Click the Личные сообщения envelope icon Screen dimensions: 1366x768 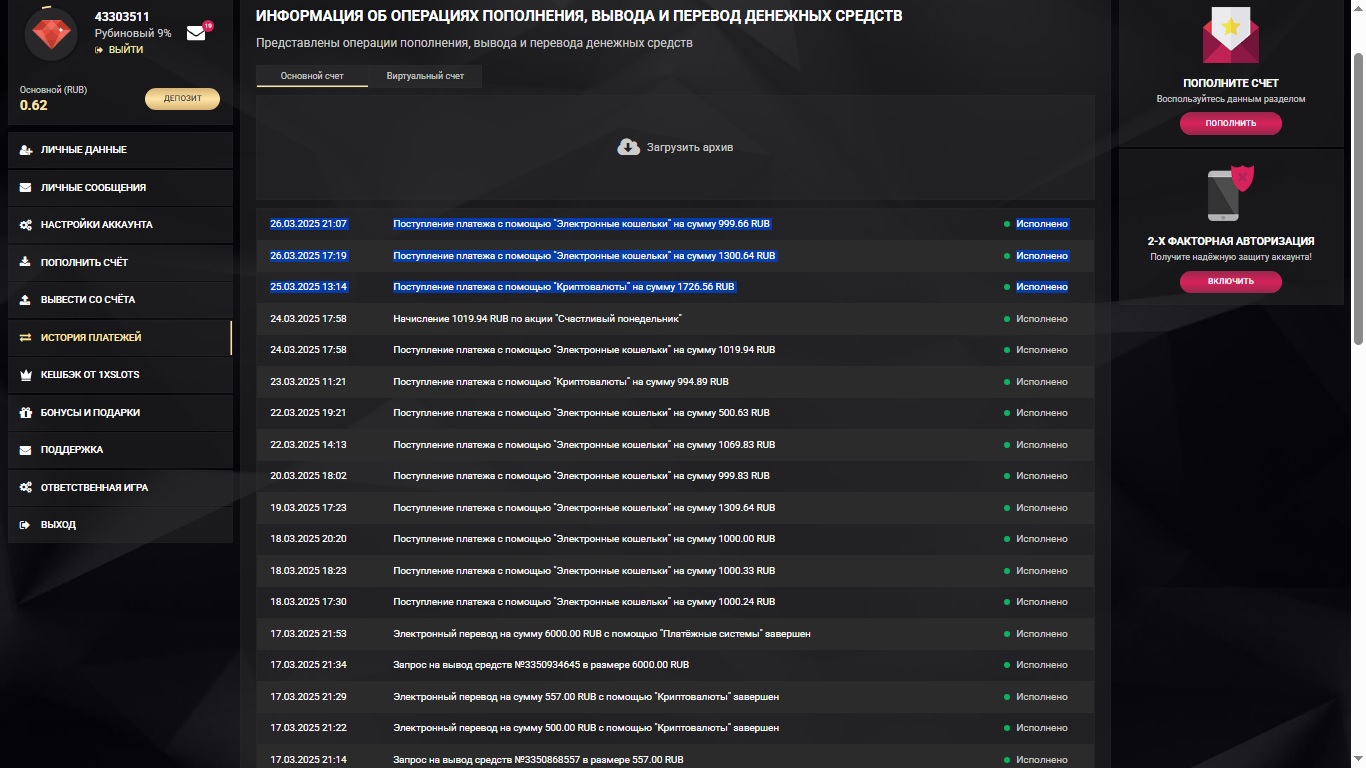[x=25, y=188]
